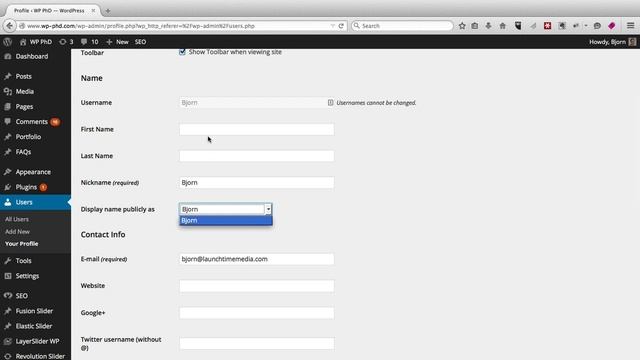This screenshot has height=360, width=640.
Task: Click the URL address bar
Action: click(176, 26)
